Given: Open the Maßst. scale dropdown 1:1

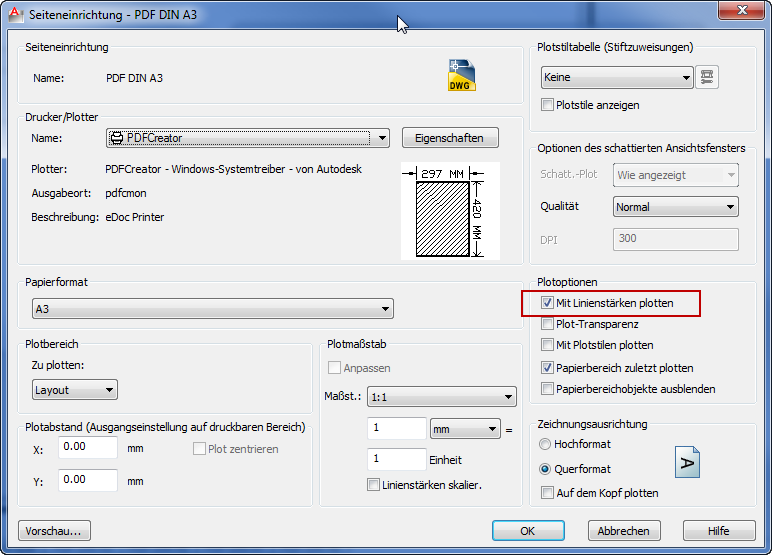Looking at the screenshot, I should [442, 397].
